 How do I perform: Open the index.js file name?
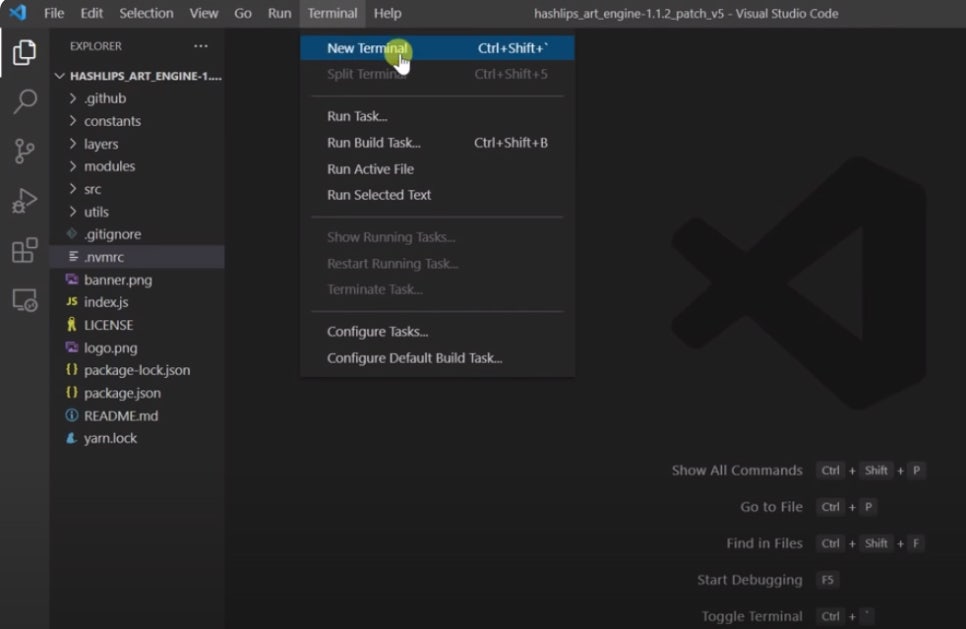(106, 302)
